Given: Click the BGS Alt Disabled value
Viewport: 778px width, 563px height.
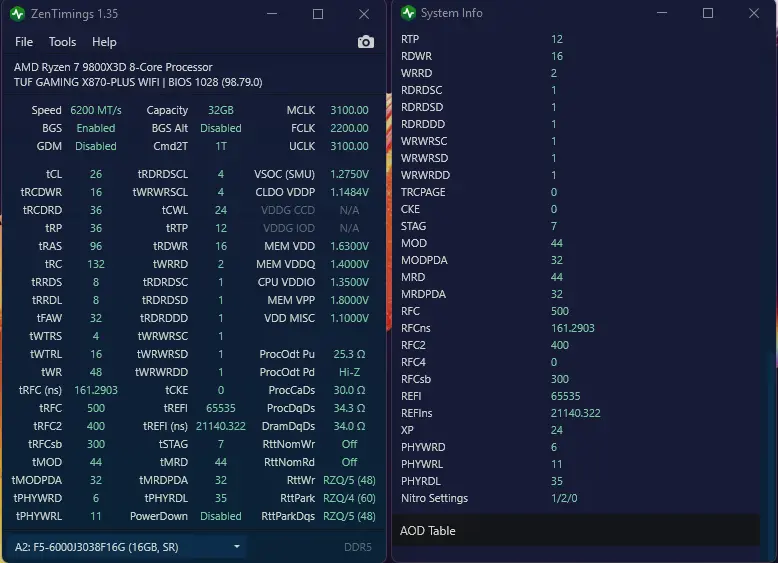Looking at the screenshot, I should tap(221, 128).
